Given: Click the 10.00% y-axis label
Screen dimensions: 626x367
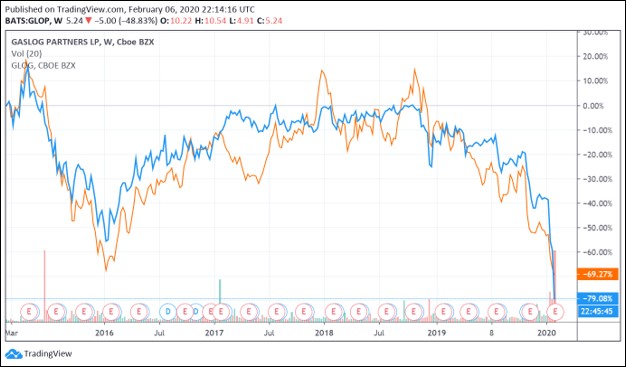Looking at the screenshot, I should (595, 81).
